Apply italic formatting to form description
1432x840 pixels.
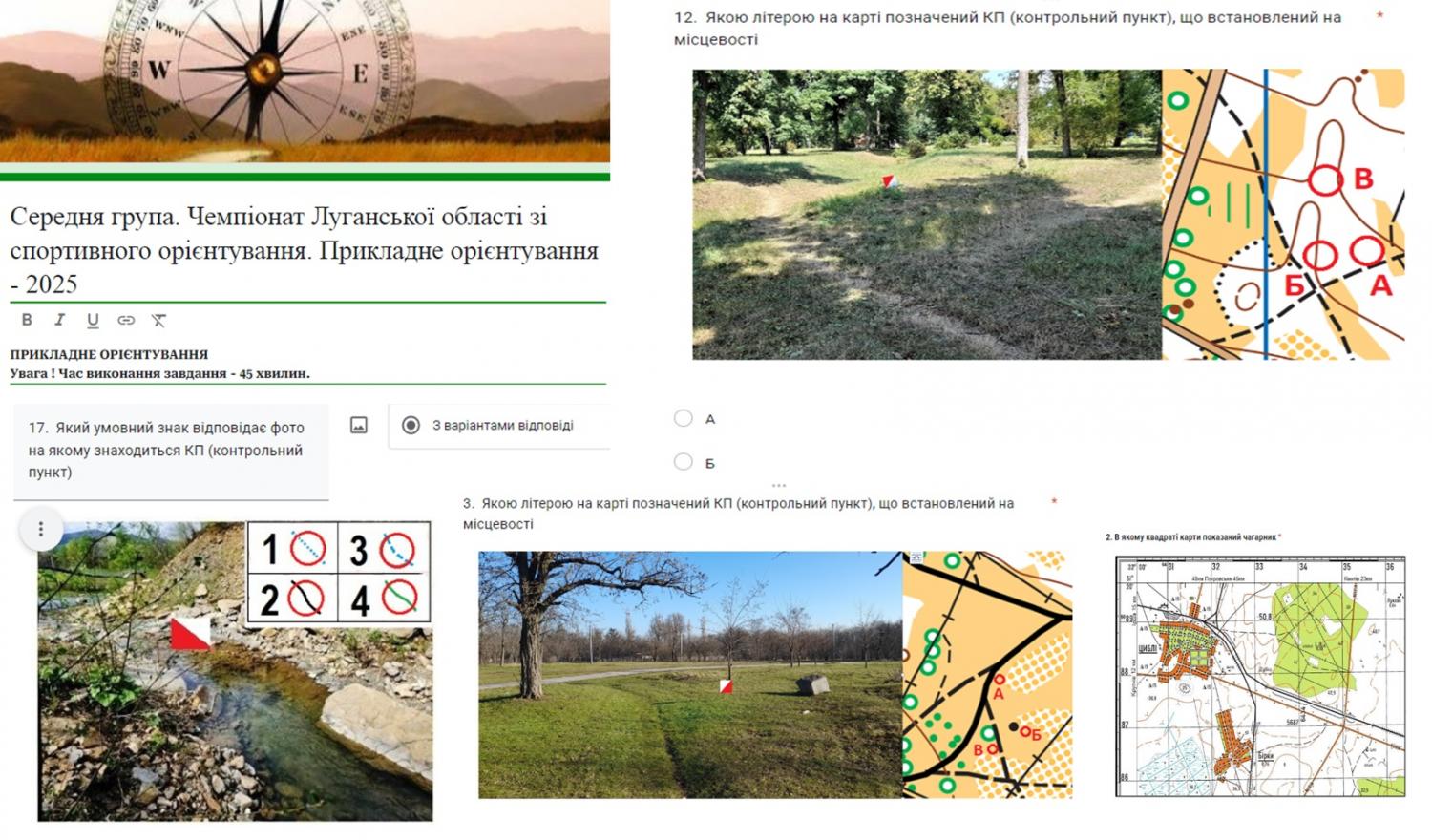tap(59, 320)
